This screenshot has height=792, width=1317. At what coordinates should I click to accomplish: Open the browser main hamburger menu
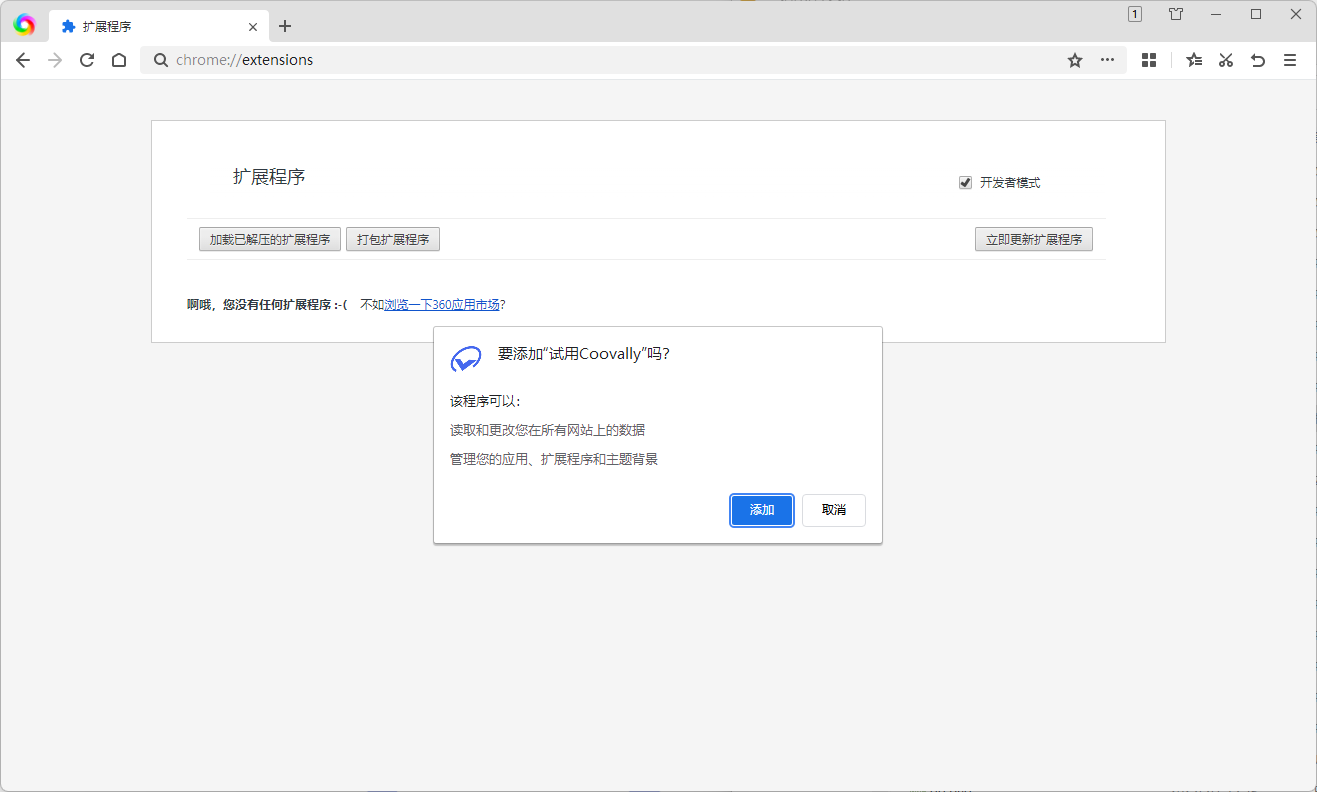[1290, 60]
